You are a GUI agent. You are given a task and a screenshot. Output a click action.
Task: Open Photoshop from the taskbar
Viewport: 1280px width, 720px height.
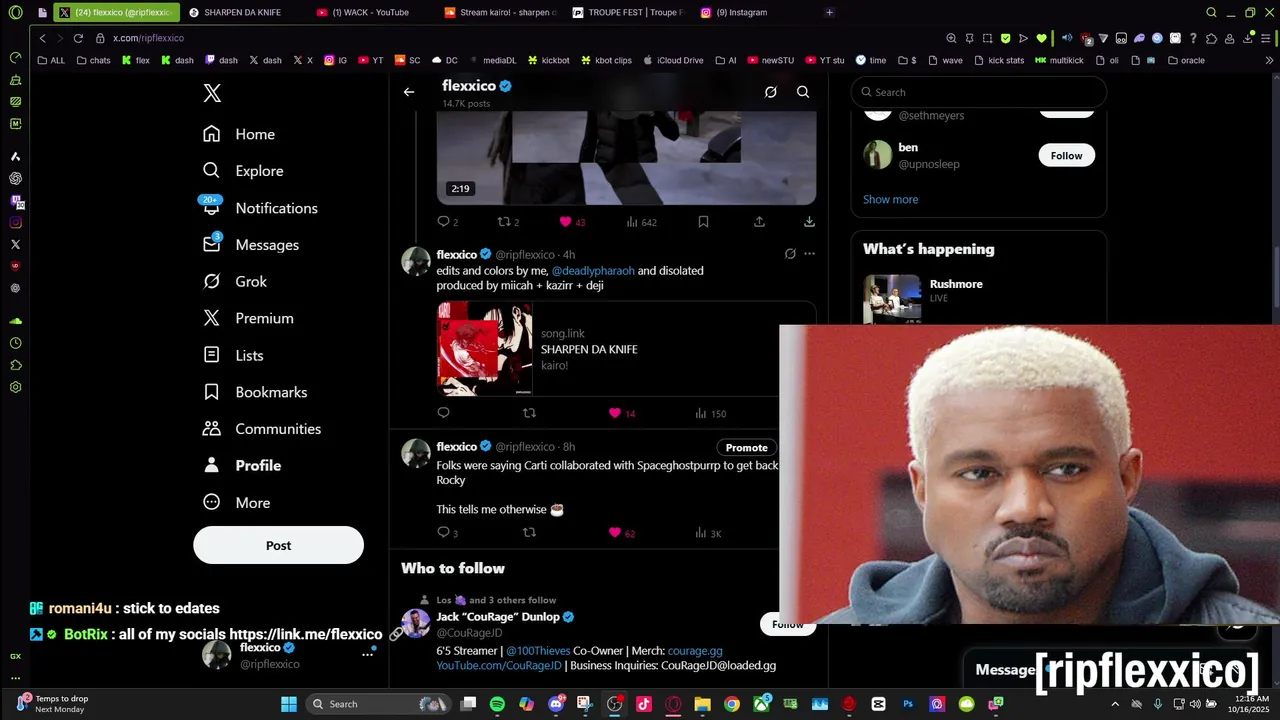point(908,704)
